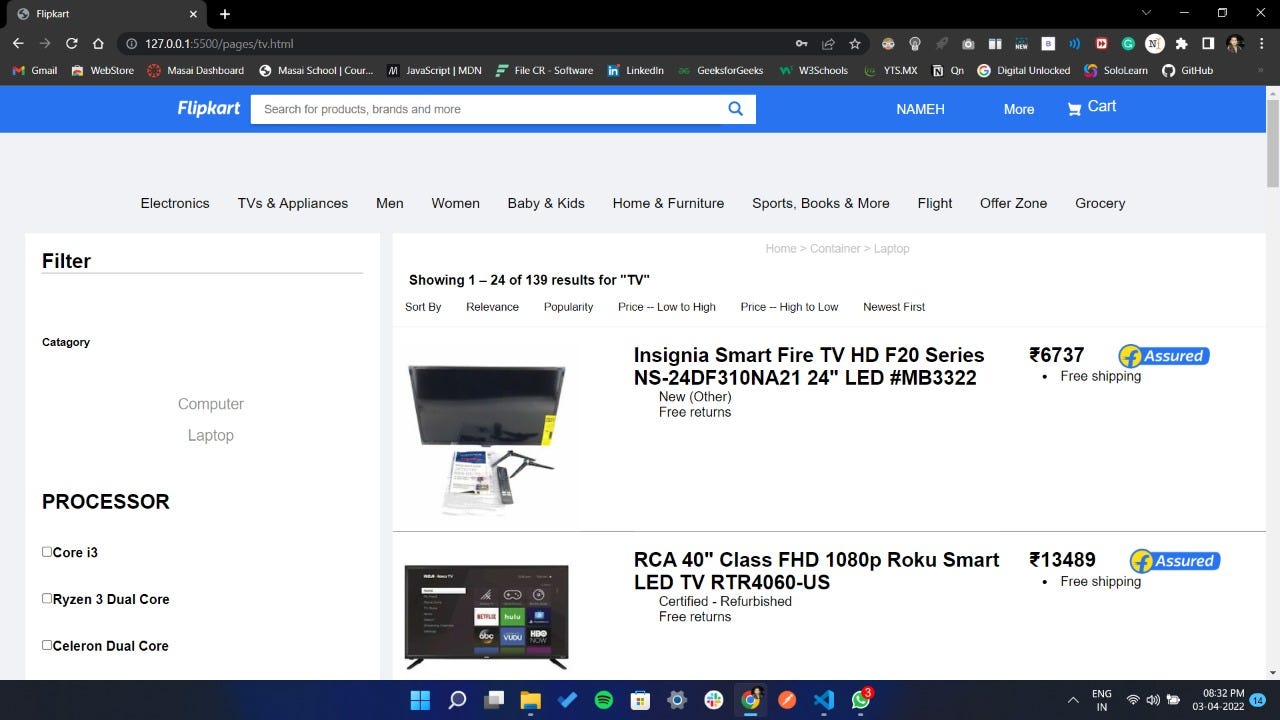
Task: Show hidden system tray icons chevron
Action: 1073,700
